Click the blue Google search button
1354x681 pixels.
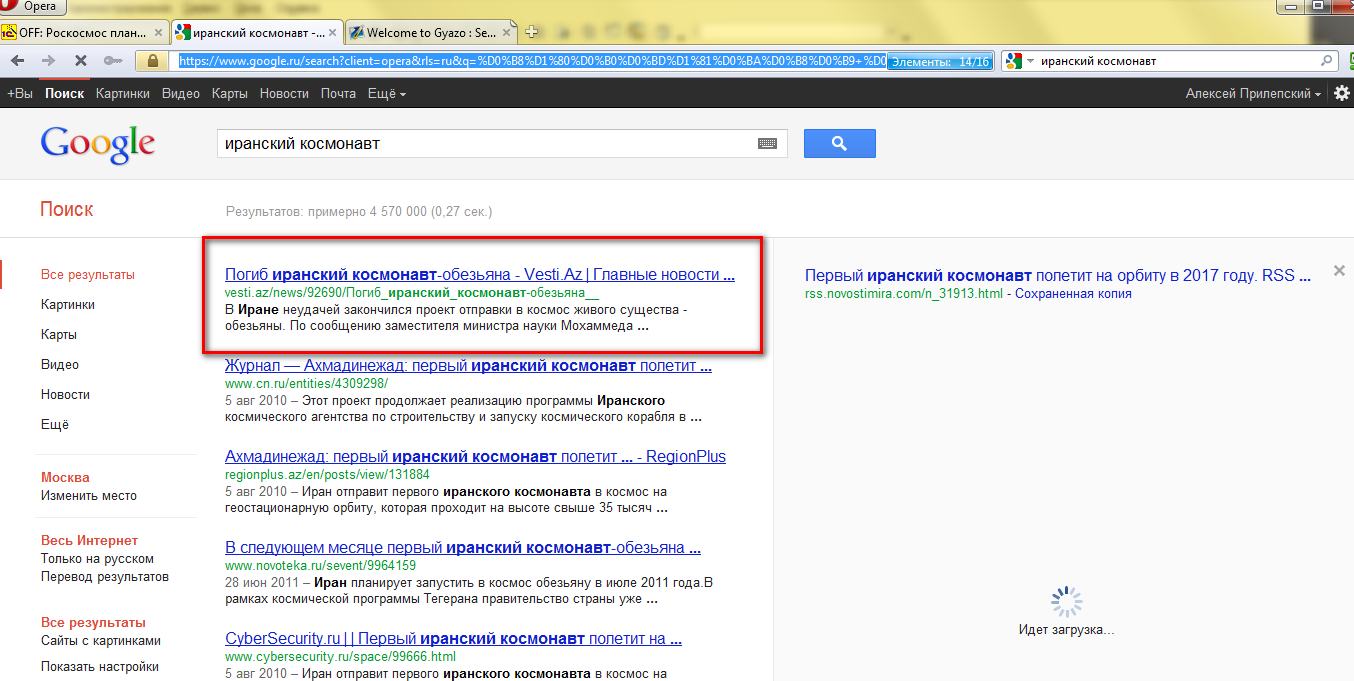[x=840, y=143]
